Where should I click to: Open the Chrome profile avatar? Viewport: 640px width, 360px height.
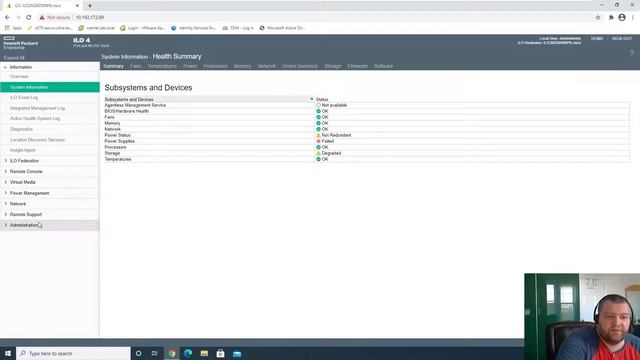point(622,18)
